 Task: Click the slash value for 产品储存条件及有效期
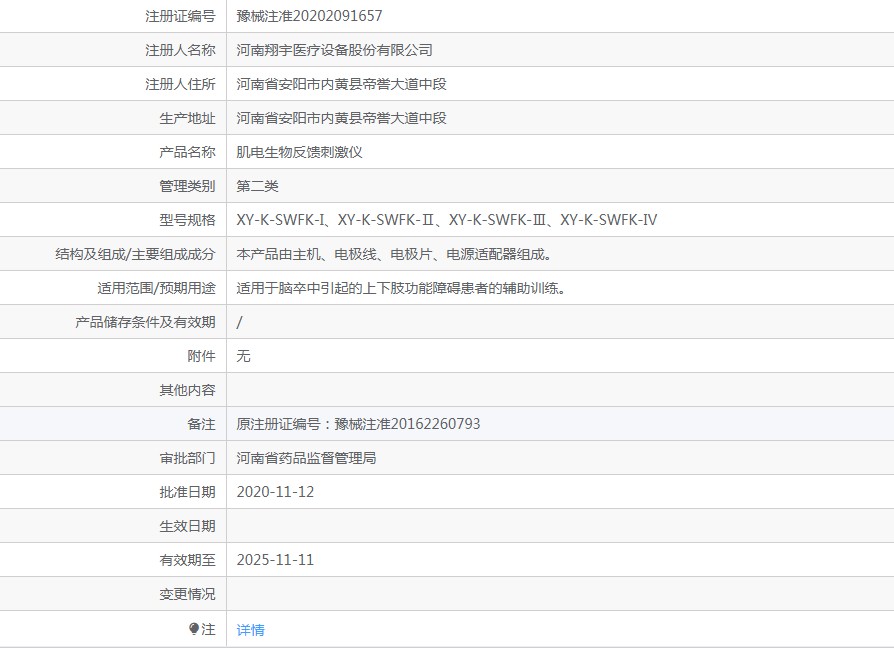[239, 322]
